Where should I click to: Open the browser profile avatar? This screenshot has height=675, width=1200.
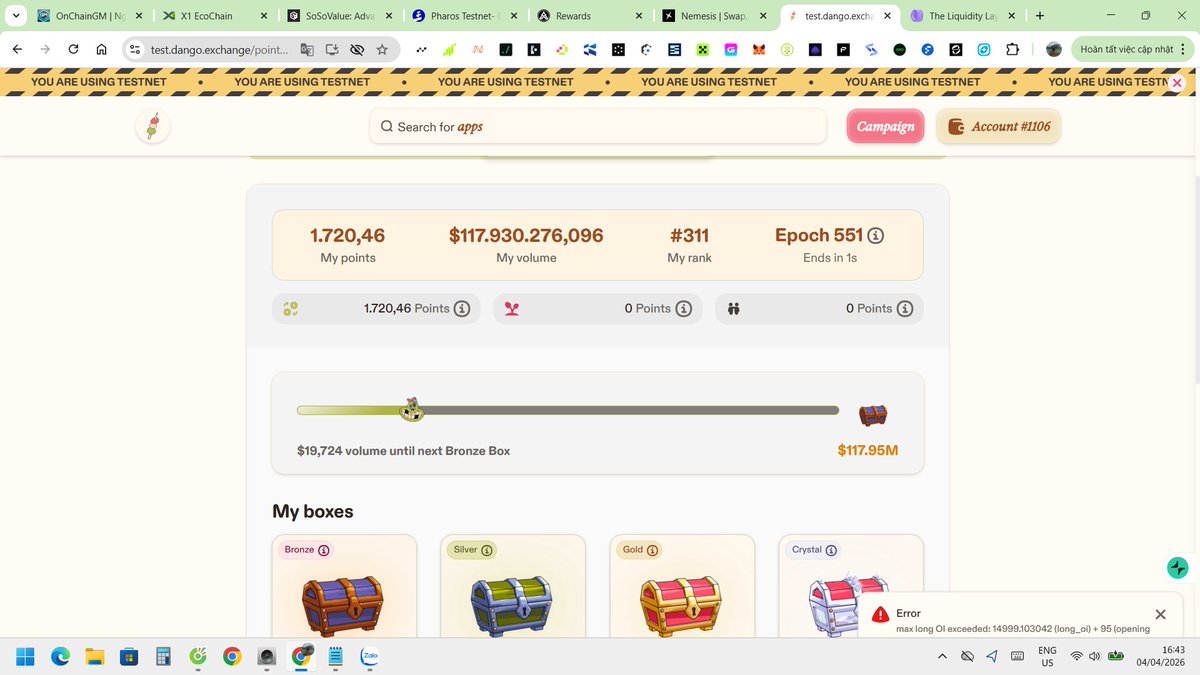(1053, 50)
